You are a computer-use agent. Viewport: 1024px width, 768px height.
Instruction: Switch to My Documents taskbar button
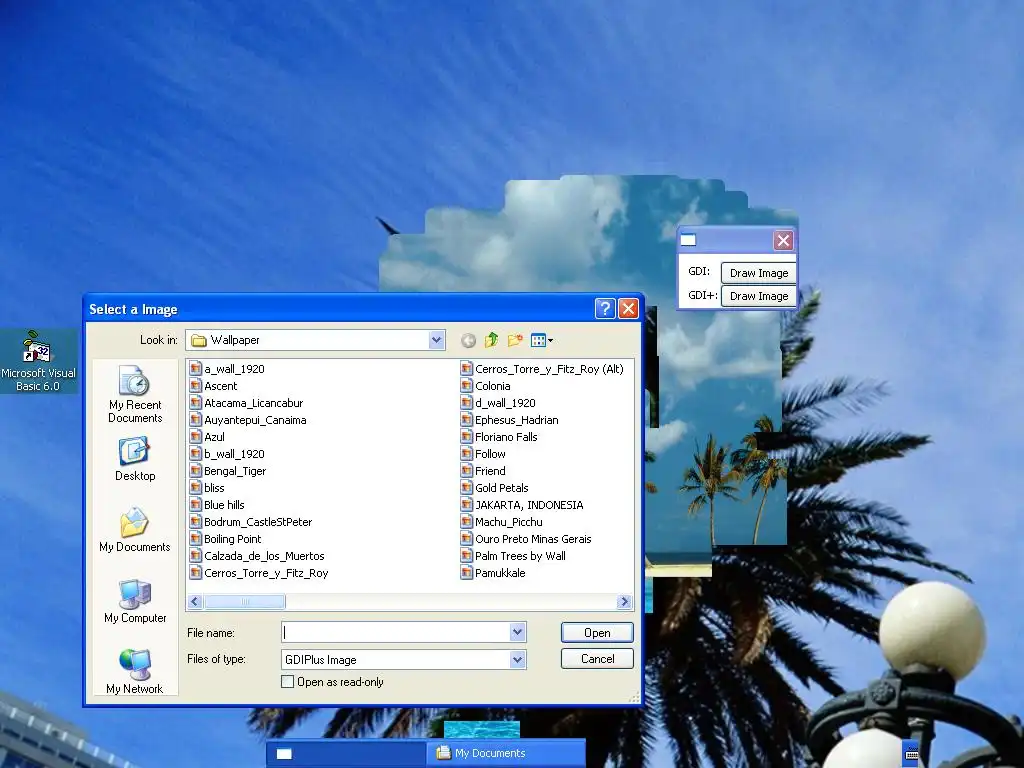pyautogui.click(x=507, y=753)
